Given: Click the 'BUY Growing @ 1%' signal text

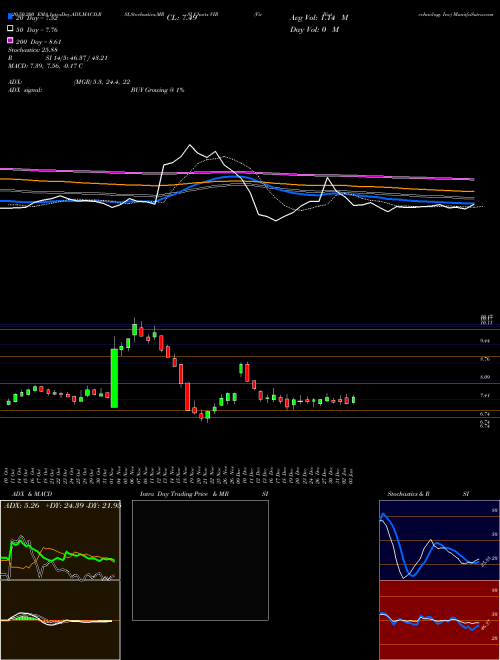Looking at the screenshot, I should pos(157,90).
